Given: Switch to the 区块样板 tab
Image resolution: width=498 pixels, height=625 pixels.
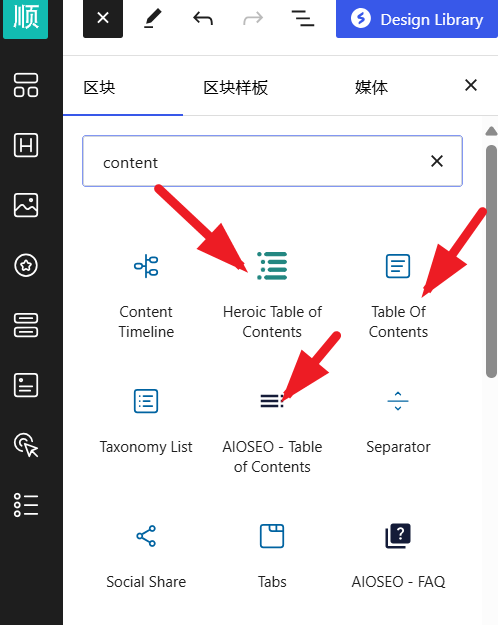Looking at the screenshot, I should tap(236, 88).
